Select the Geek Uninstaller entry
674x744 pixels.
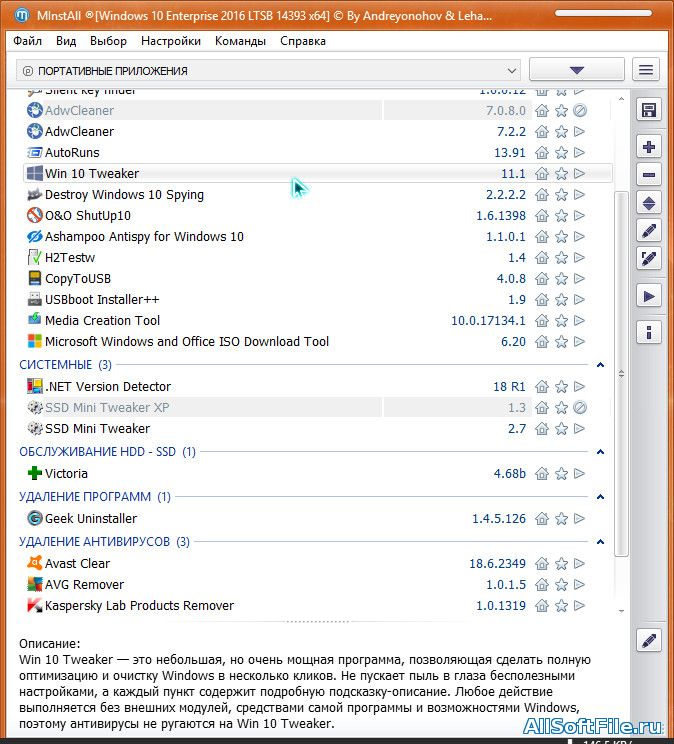[x=91, y=519]
